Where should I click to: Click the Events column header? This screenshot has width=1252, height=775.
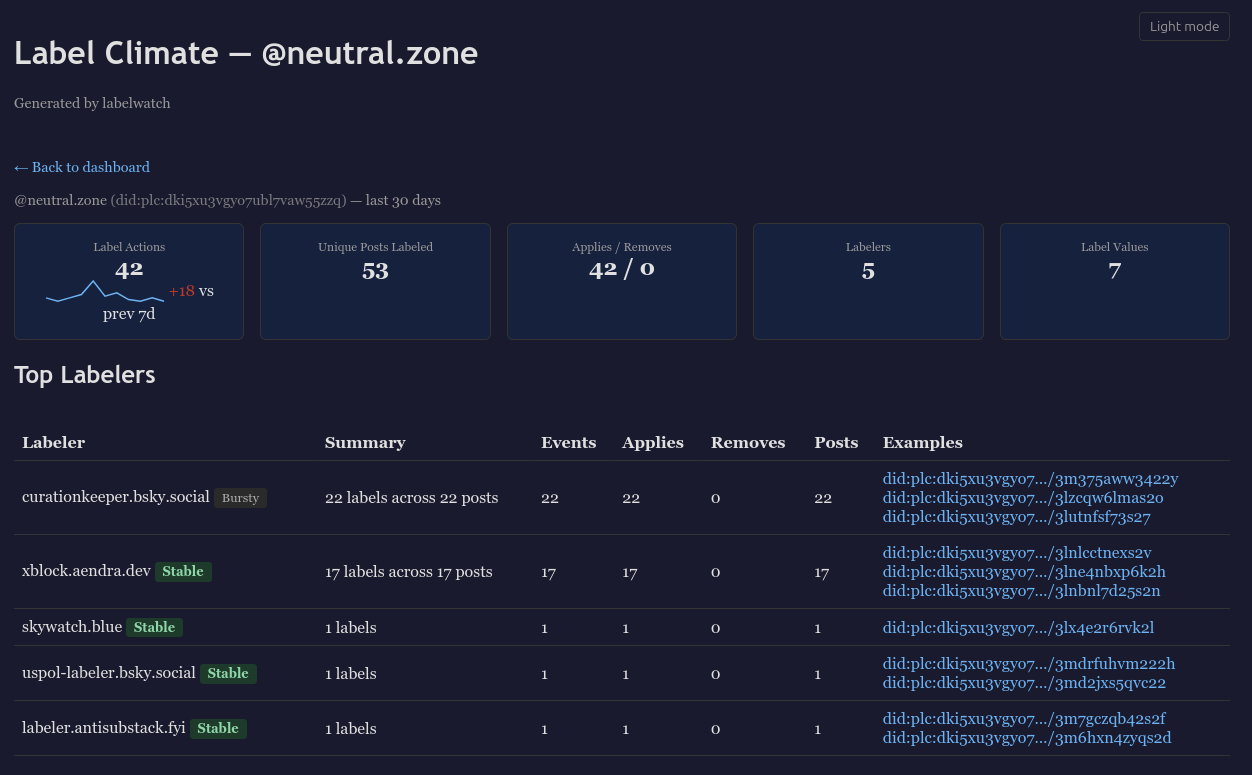click(x=568, y=442)
